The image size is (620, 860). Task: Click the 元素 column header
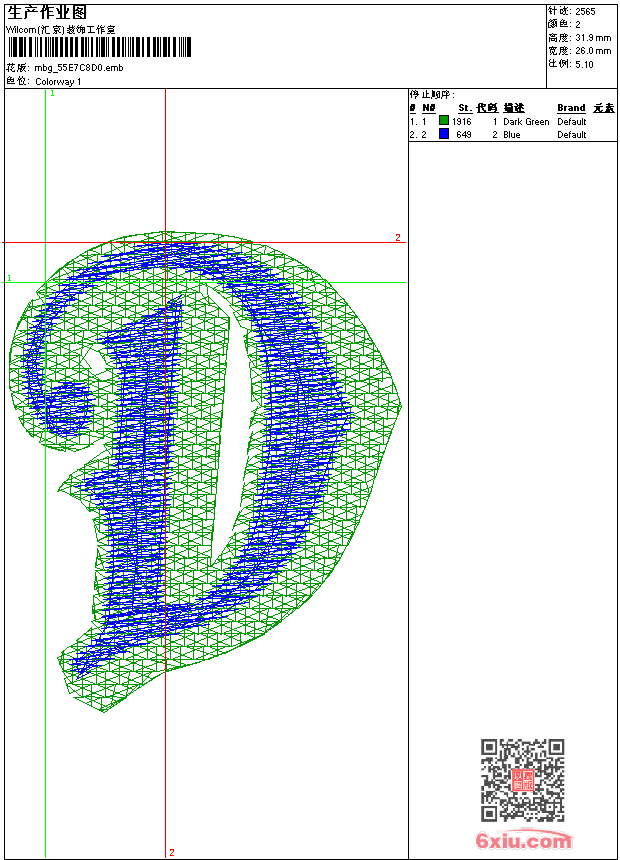pyautogui.click(x=603, y=107)
